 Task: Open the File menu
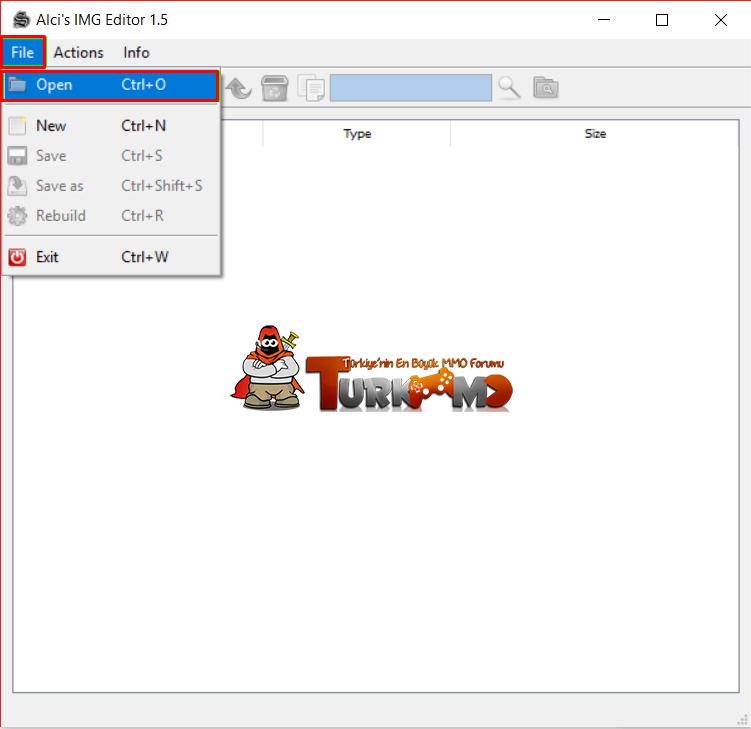tap(23, 52)
